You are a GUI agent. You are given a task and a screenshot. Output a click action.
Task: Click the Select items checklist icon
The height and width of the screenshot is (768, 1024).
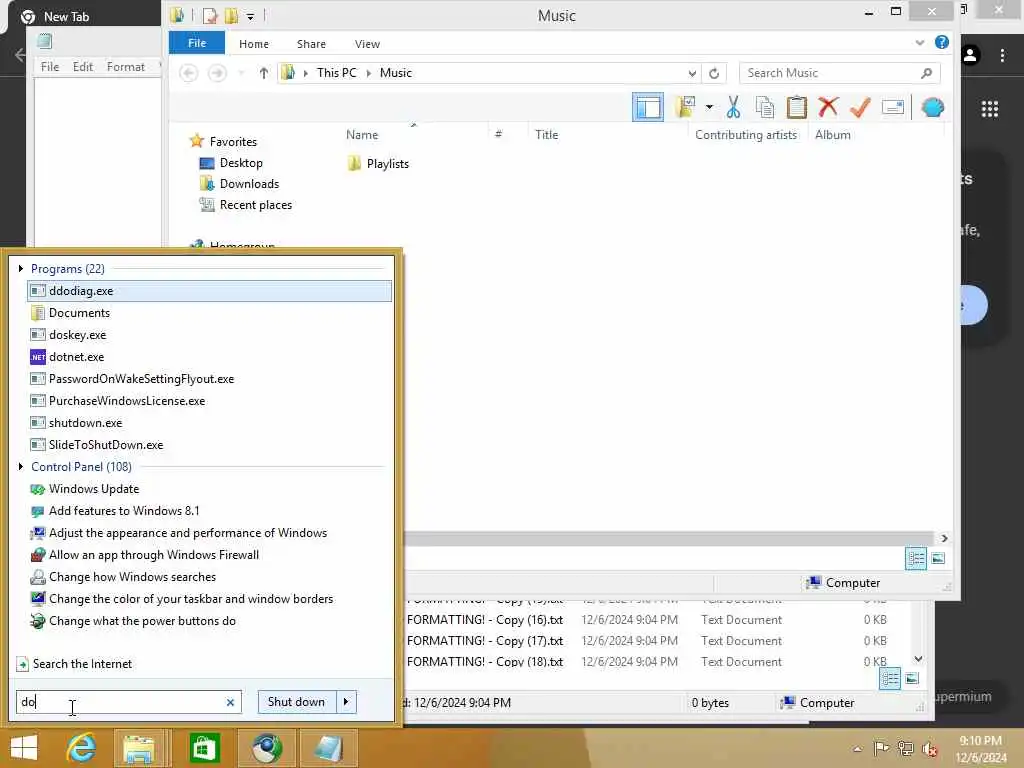[x=685, y=107]
